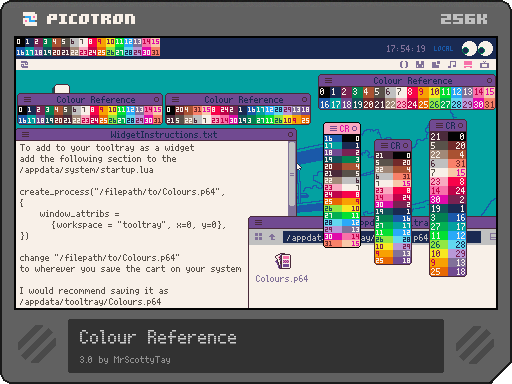Open the music note sound editor

click(x=452, y=65)
